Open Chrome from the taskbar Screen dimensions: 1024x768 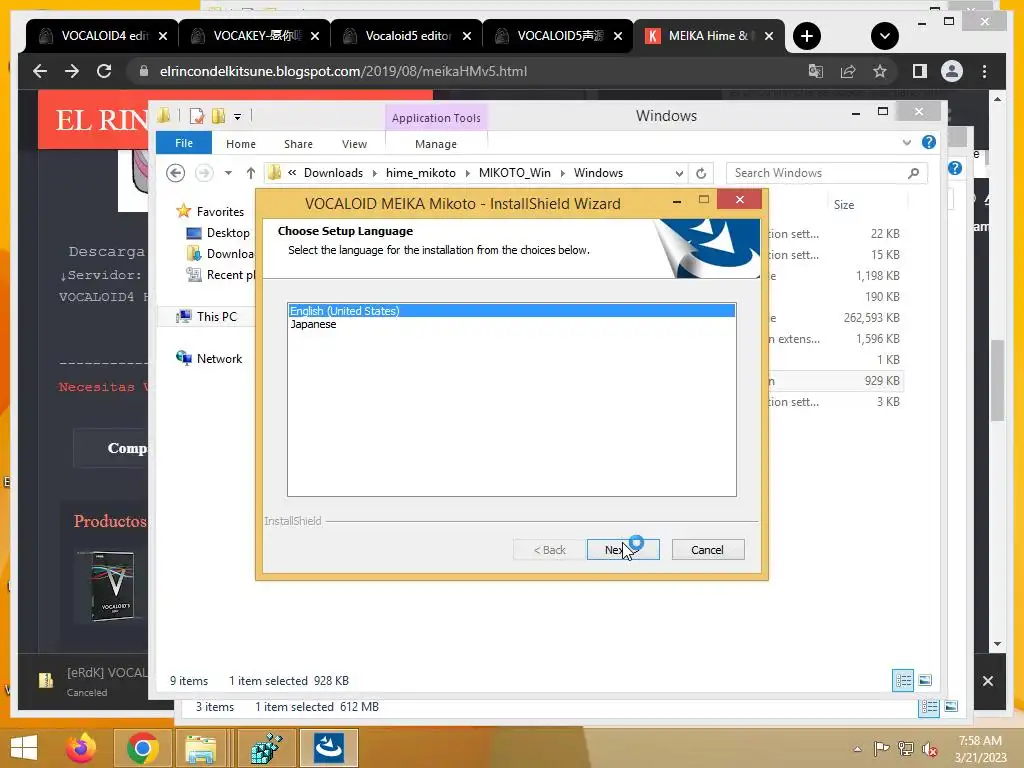click(x=142, y=748)
